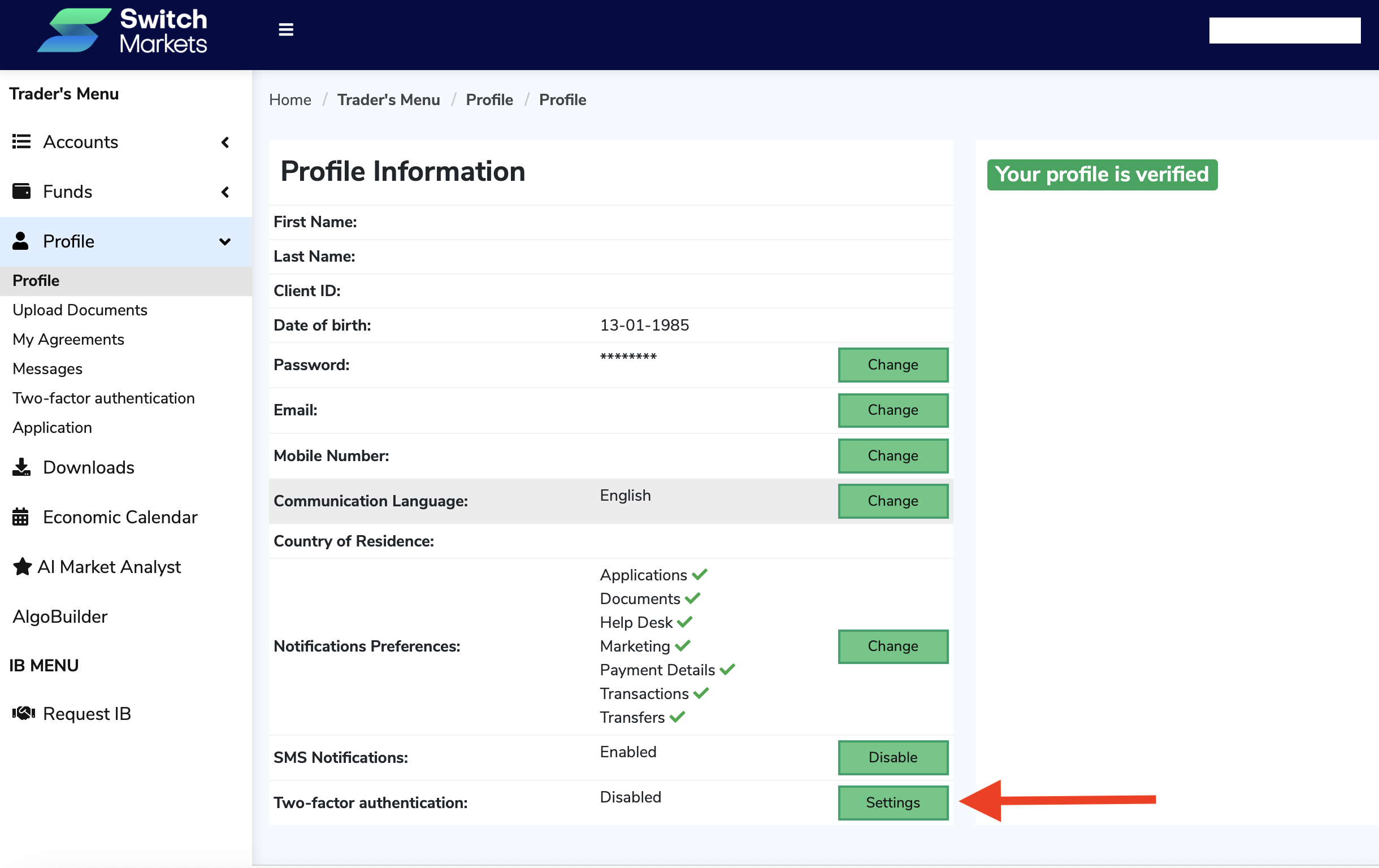This screenshot has height=868, width=1379.
Task: Collapse the Profile menu chevron
Action: click(x=225, y=242)
